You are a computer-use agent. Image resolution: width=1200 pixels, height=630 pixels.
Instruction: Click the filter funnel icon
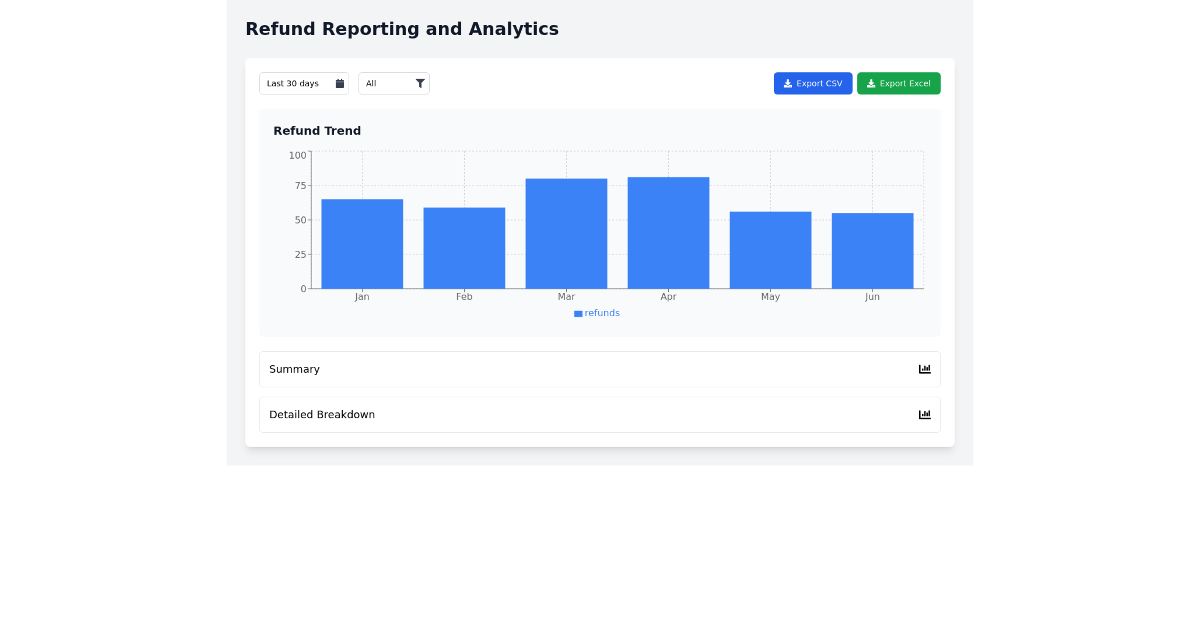point(420,83)
